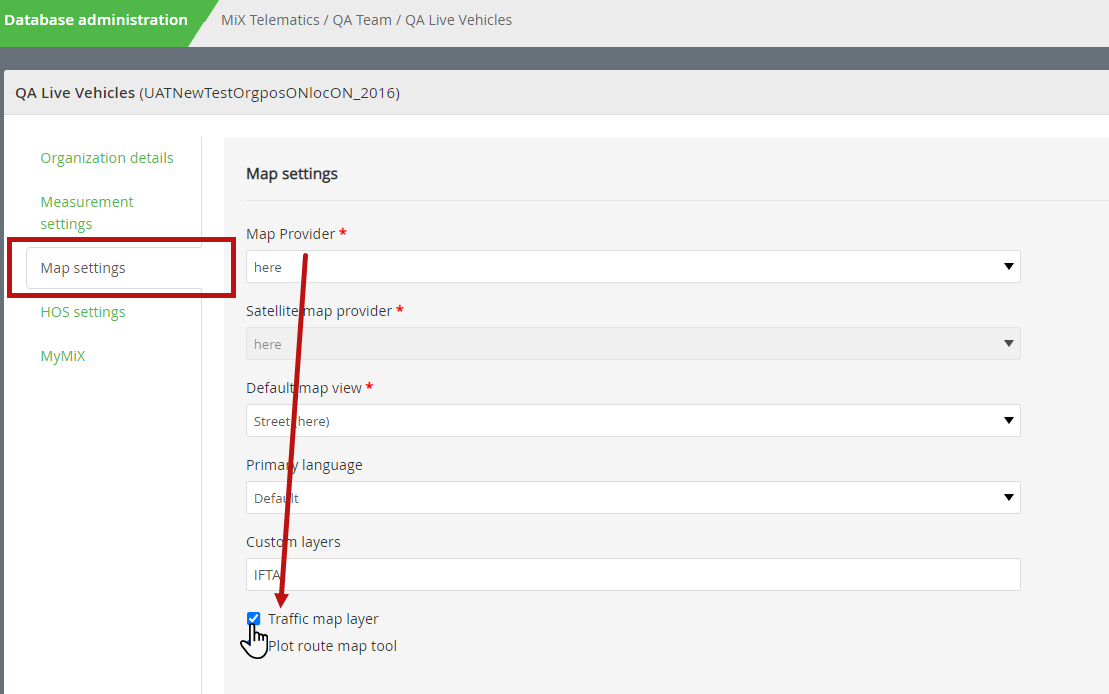Open Default map view dropdown
This screenshot has width=1109, height=694.
(633, 421)
